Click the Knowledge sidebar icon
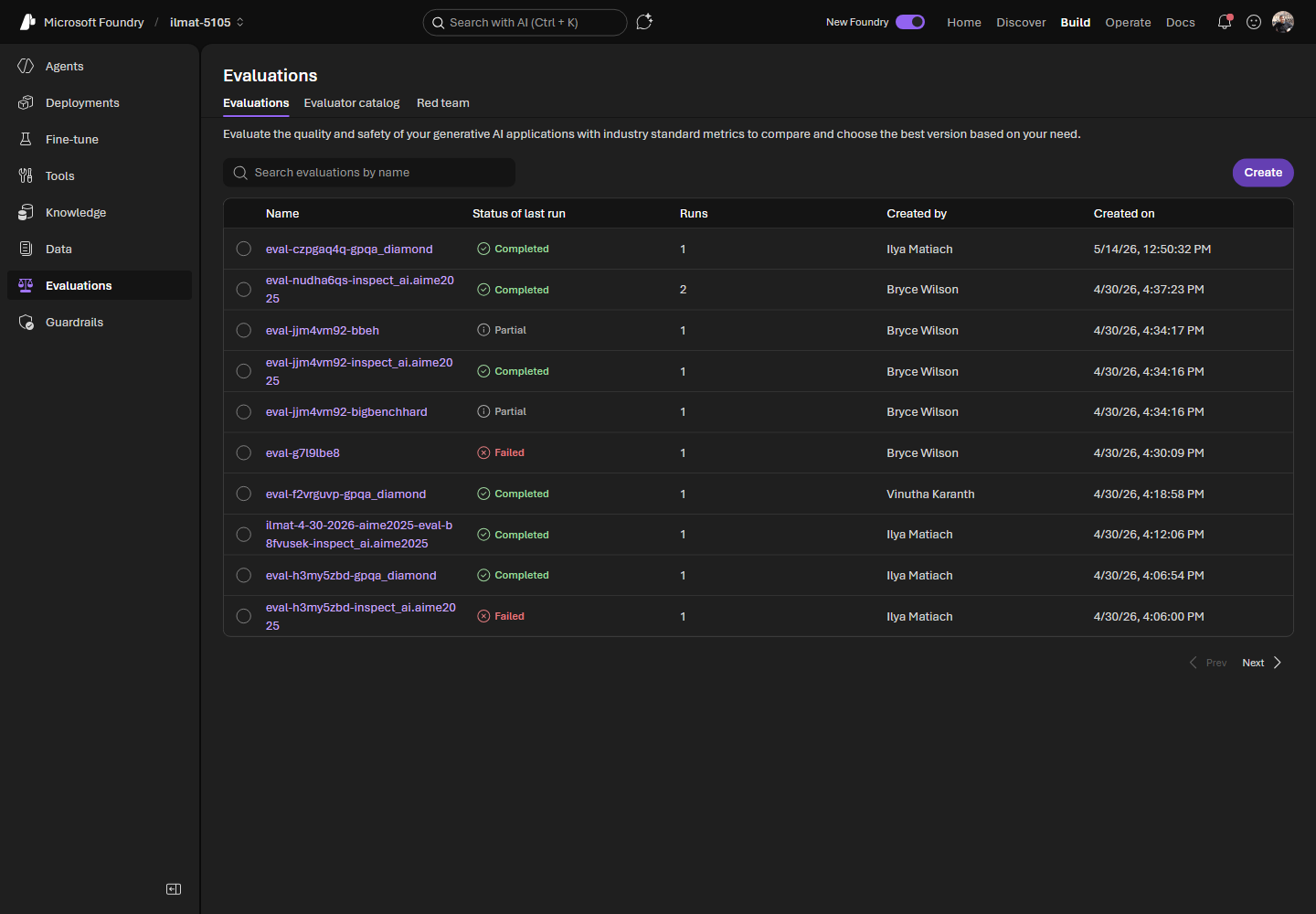1316x914 pixels. pos(26,212)
